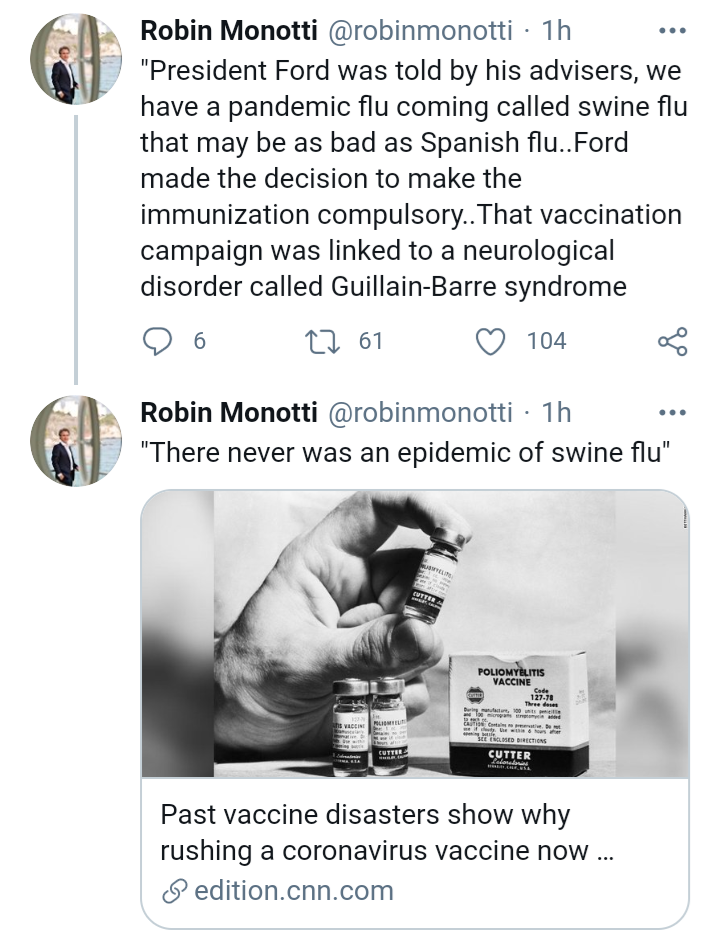Screen dimensions: 720x945
Task: Open Robin Monotti name on first tweet
Action: click(x=224, y=31)
